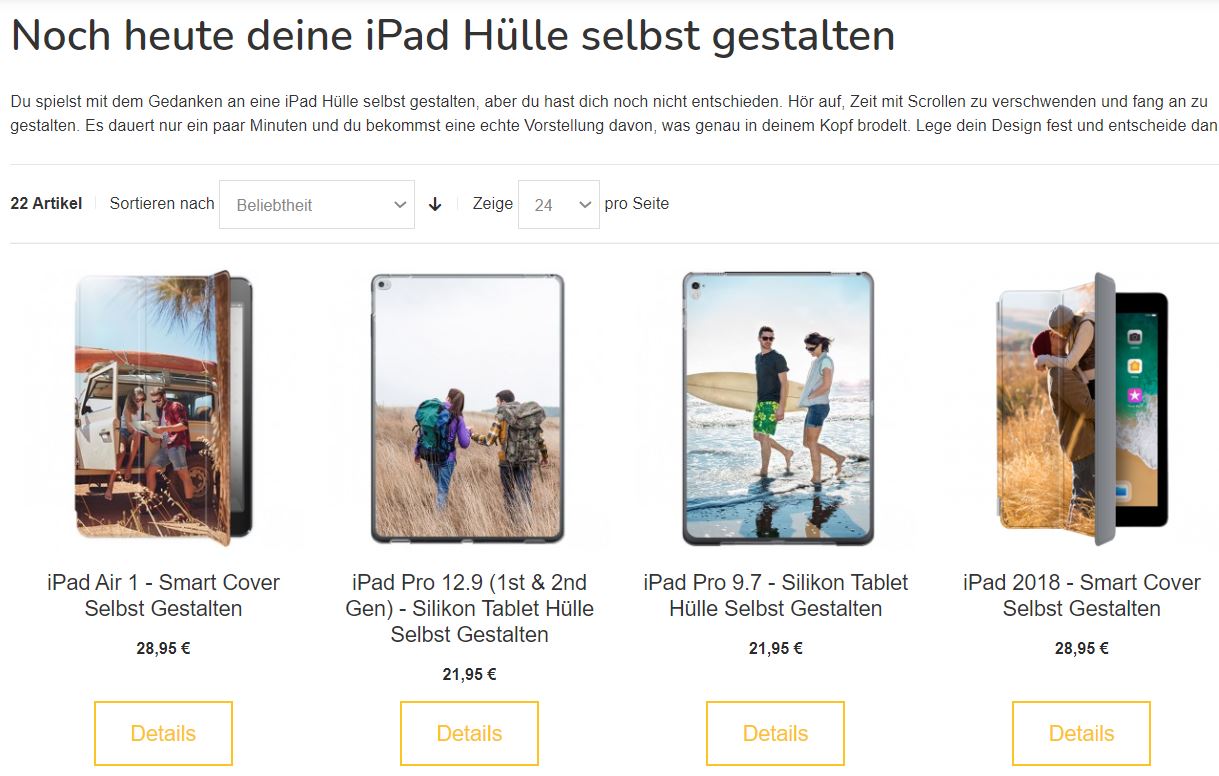Viewport: 1219px width, 776px height.
Task: Click iPad Pro 9.7 Silikon Tablet Hülle title
Action: pyautogui.click(x=776, y=595)
